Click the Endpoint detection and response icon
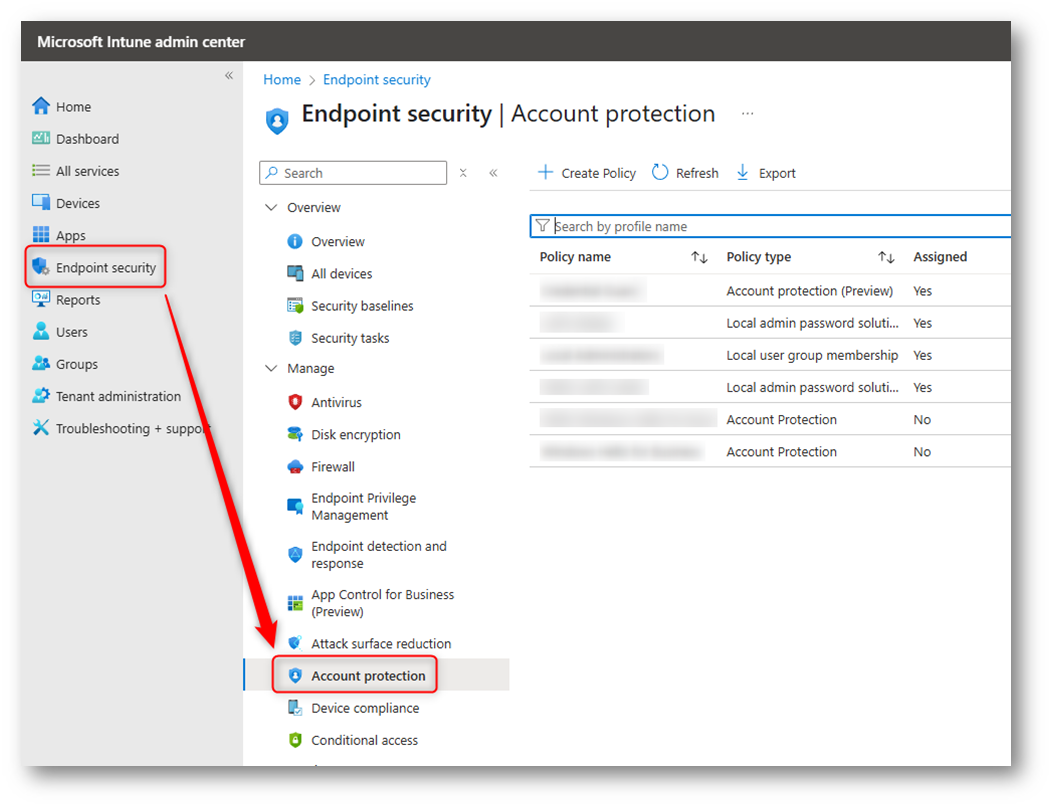 pyautogui.click(x=295, y=555)
